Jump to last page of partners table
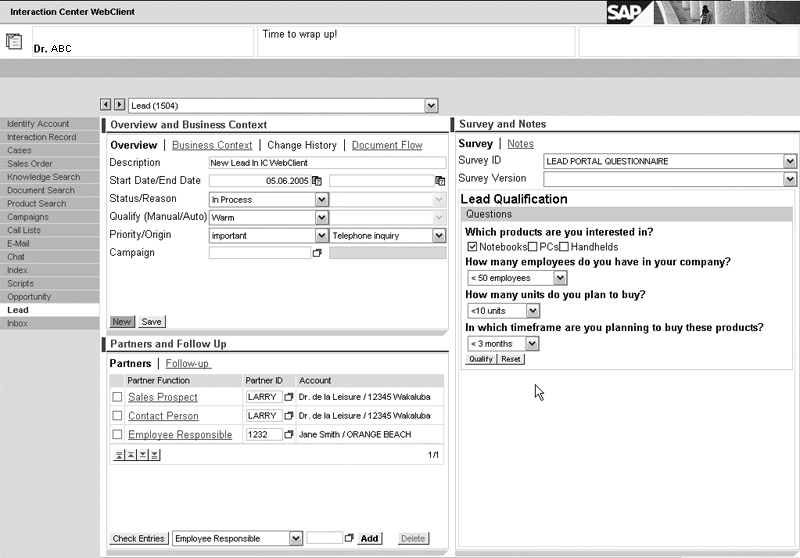The width and height of the screenshot is (800, 558). [155, 455]
